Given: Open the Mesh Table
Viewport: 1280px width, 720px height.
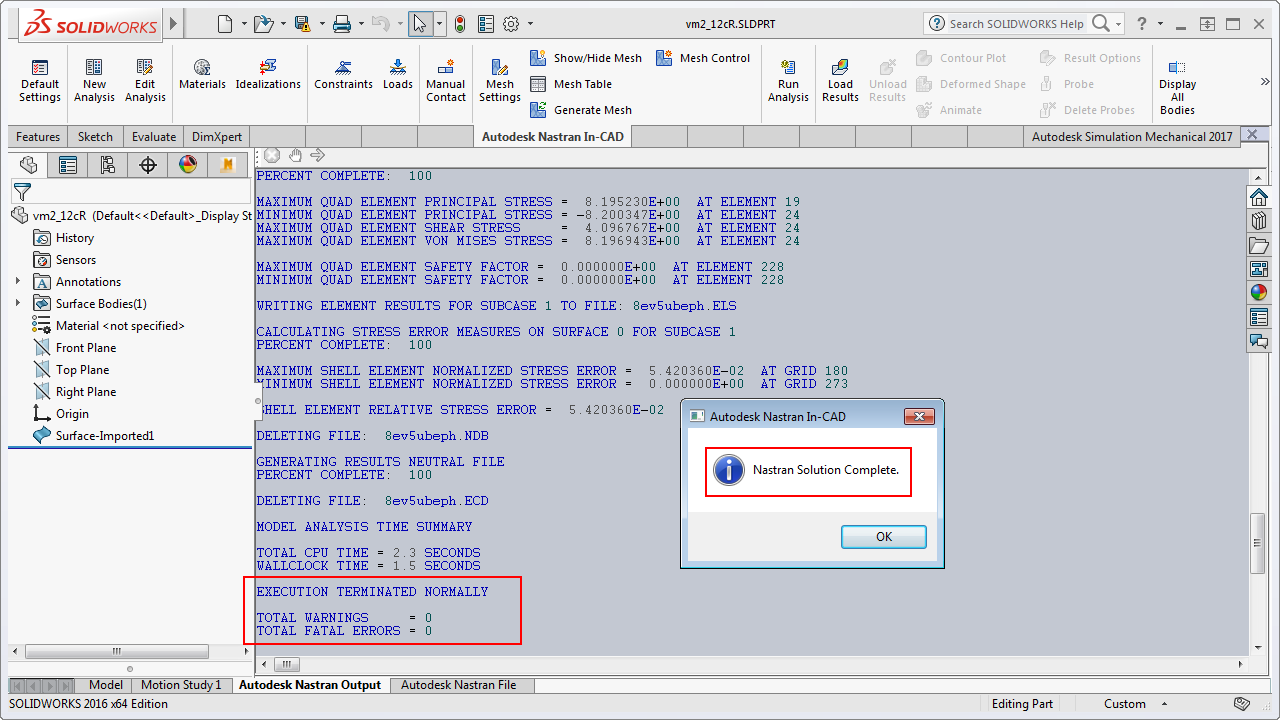Looking at the screenshot, I should [571, 84].
